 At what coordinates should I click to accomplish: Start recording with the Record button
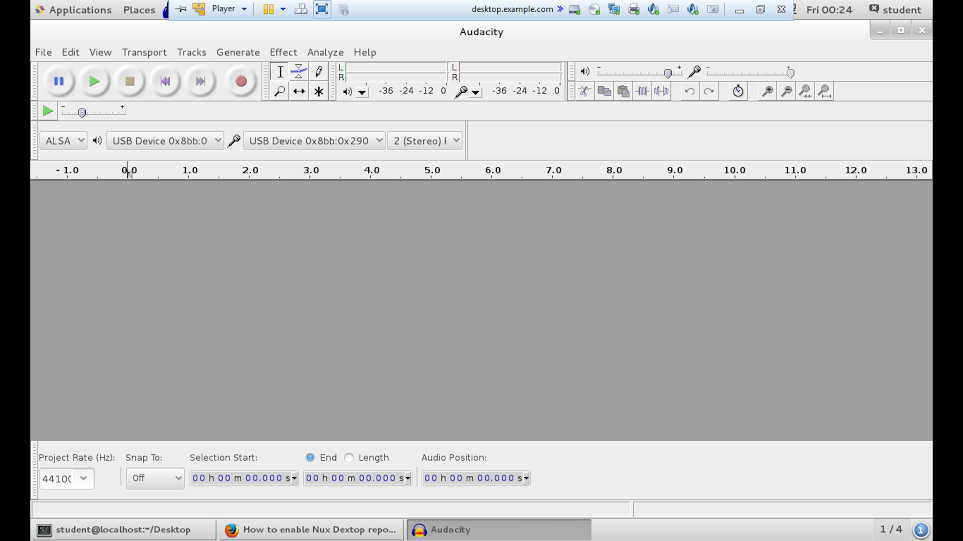[241, 81]
